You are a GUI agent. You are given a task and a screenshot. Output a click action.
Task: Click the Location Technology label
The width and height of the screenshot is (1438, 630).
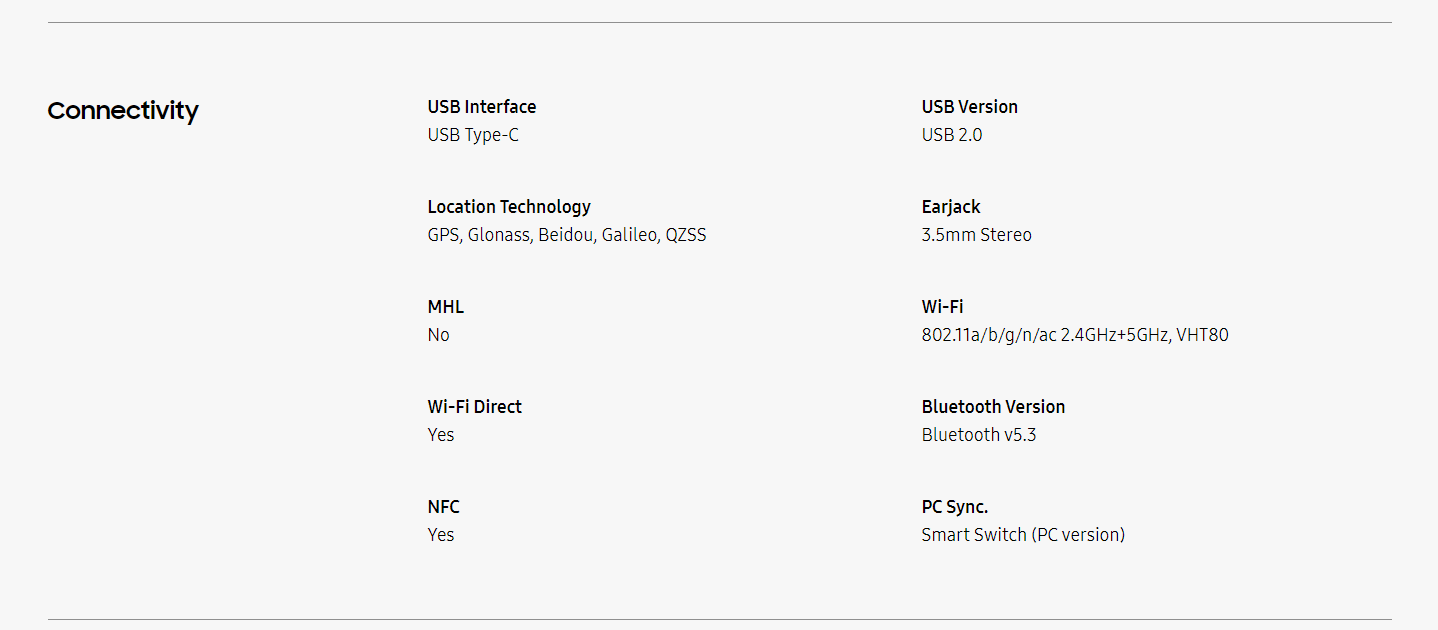508,207
